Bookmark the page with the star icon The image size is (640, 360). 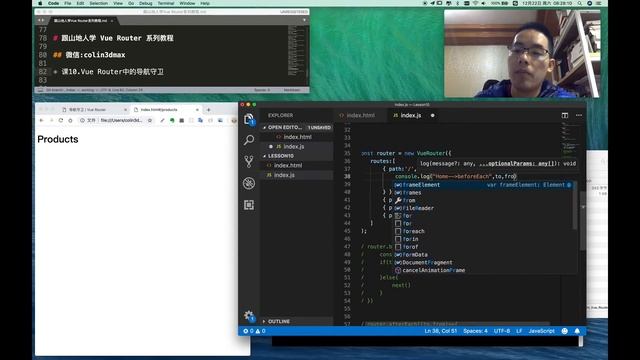point(150,120)
